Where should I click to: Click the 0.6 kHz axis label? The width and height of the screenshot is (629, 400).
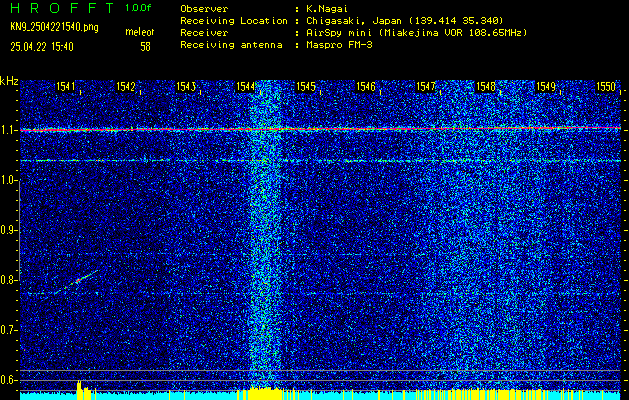pyautogui.click(x=9, y=380)
